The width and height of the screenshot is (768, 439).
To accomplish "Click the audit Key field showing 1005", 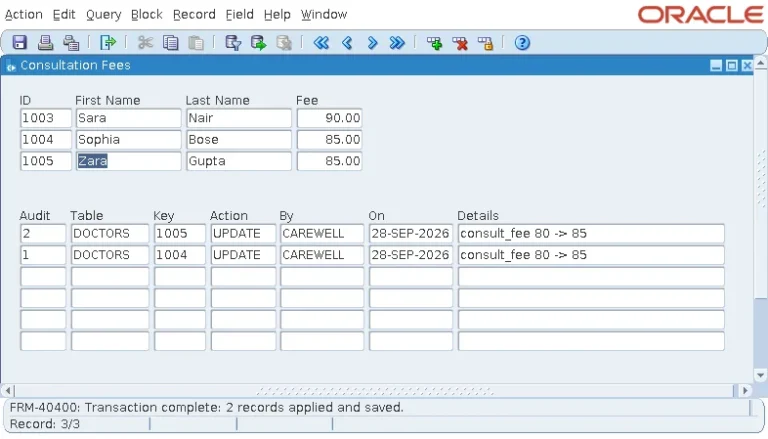I will tap(180, 234).
